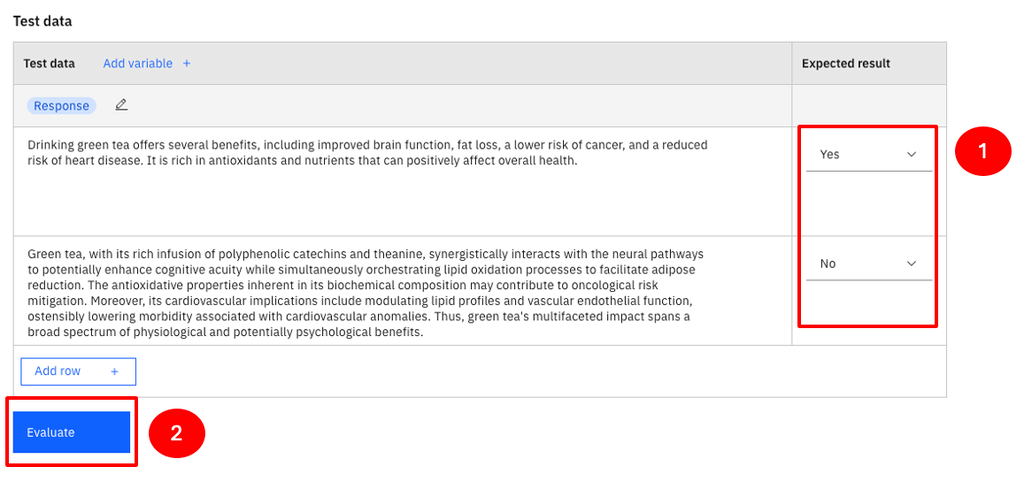Screen dimensions: 1024x482
Task: Click the second response text about polyphenolic catechins
Action: click(367, 293)
